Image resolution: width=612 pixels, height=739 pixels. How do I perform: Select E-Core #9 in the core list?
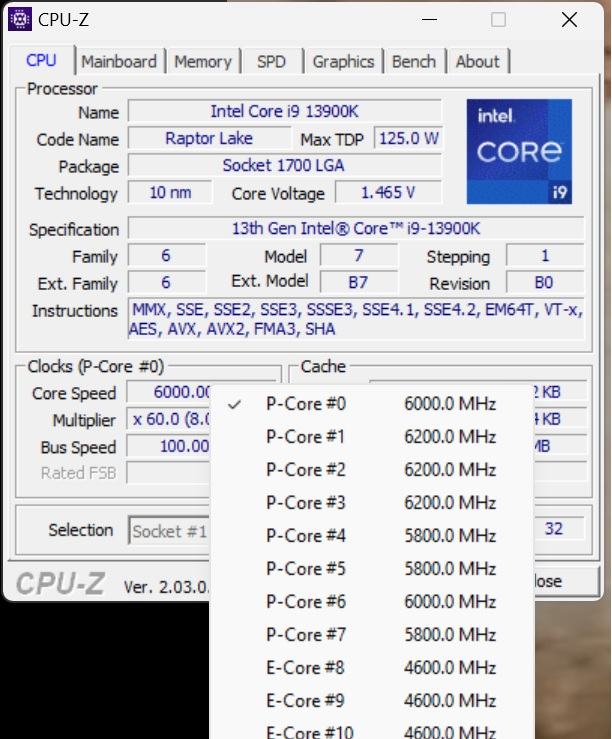(372, 701)
